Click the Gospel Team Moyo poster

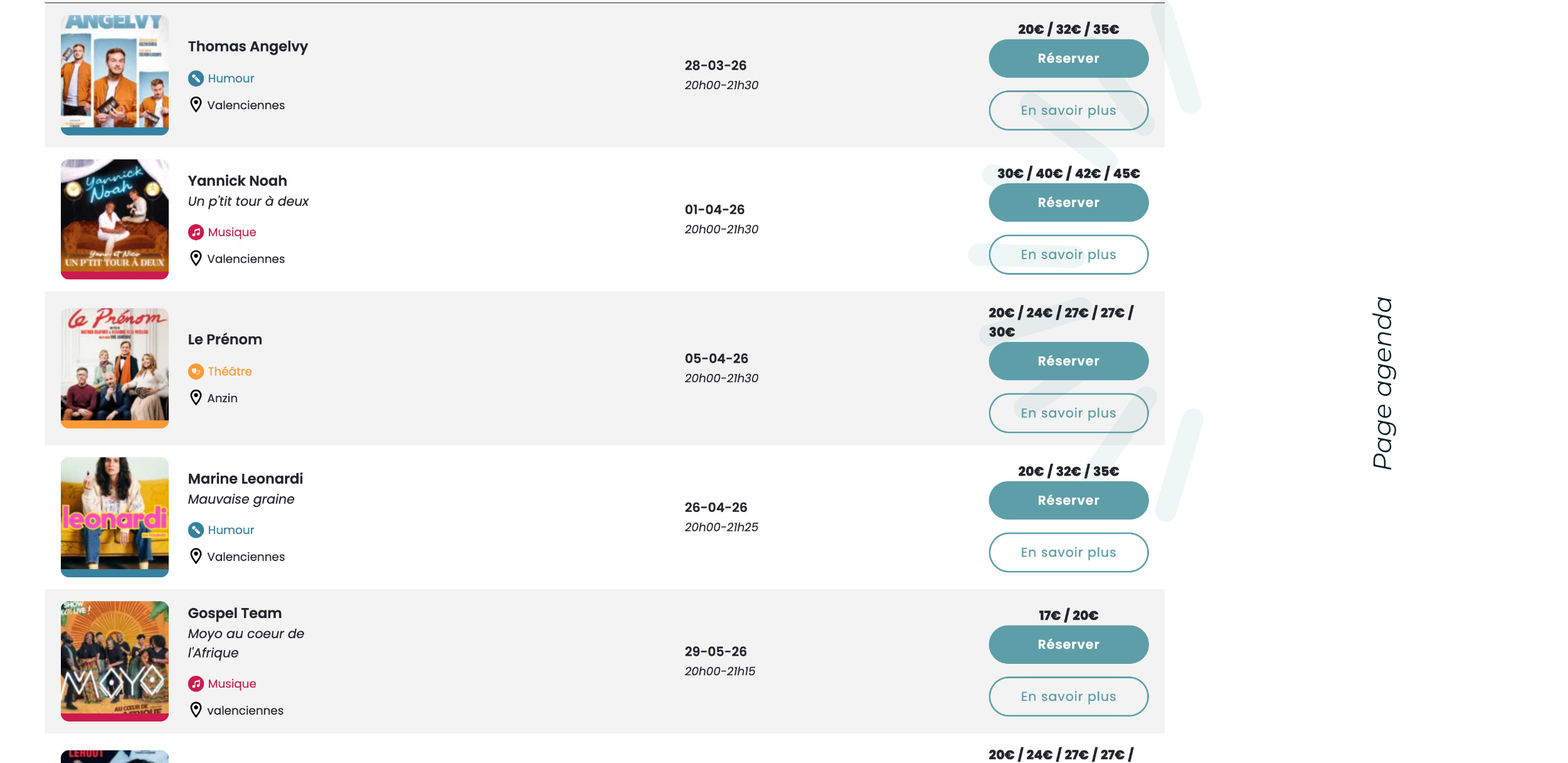(115, 661)
